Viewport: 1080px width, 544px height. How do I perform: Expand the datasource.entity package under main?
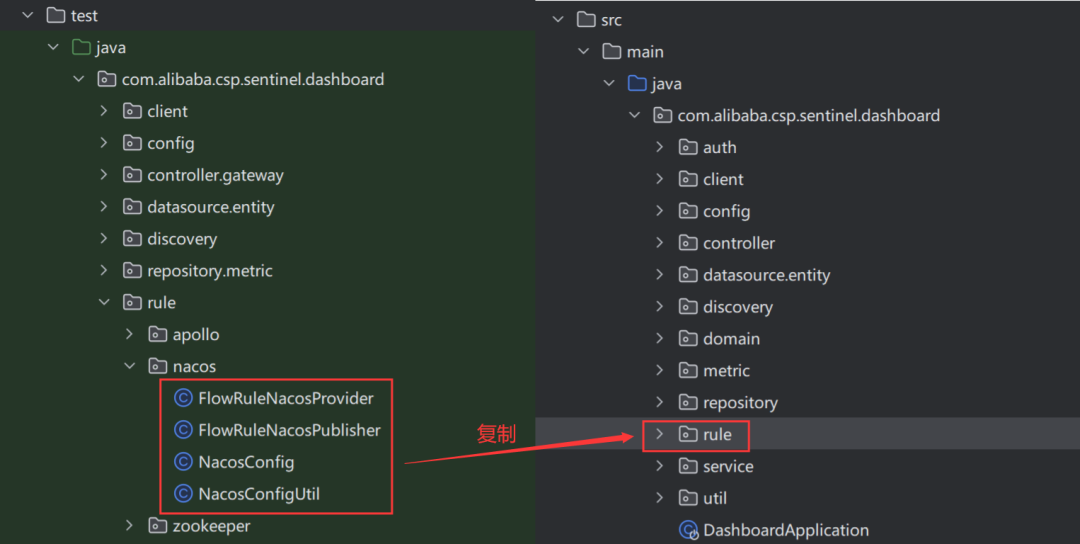click(x=660, y=275)
